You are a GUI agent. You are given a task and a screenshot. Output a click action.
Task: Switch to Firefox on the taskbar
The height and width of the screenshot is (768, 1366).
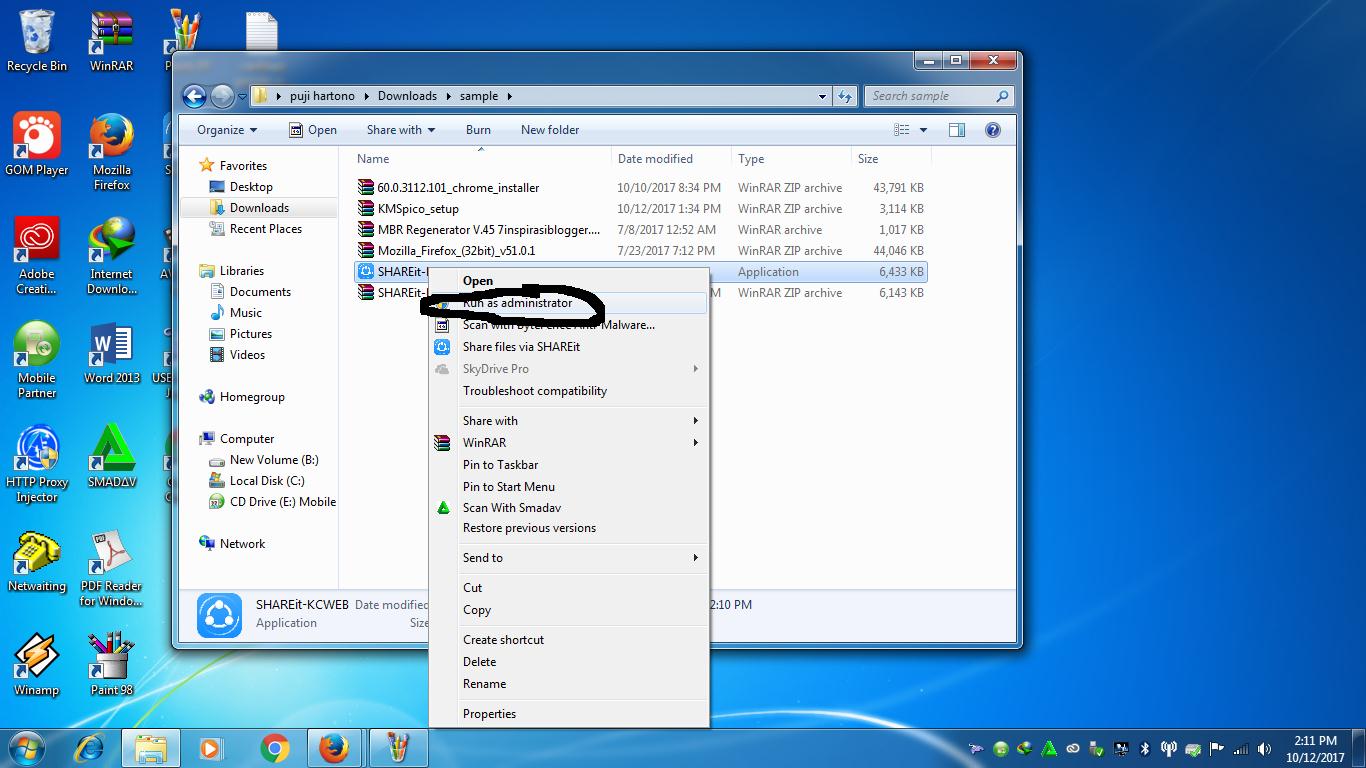(334, 747)
